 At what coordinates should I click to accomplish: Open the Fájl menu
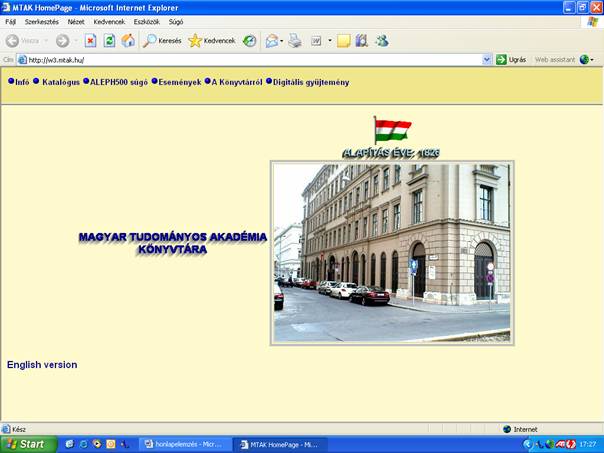coord(10,22)
